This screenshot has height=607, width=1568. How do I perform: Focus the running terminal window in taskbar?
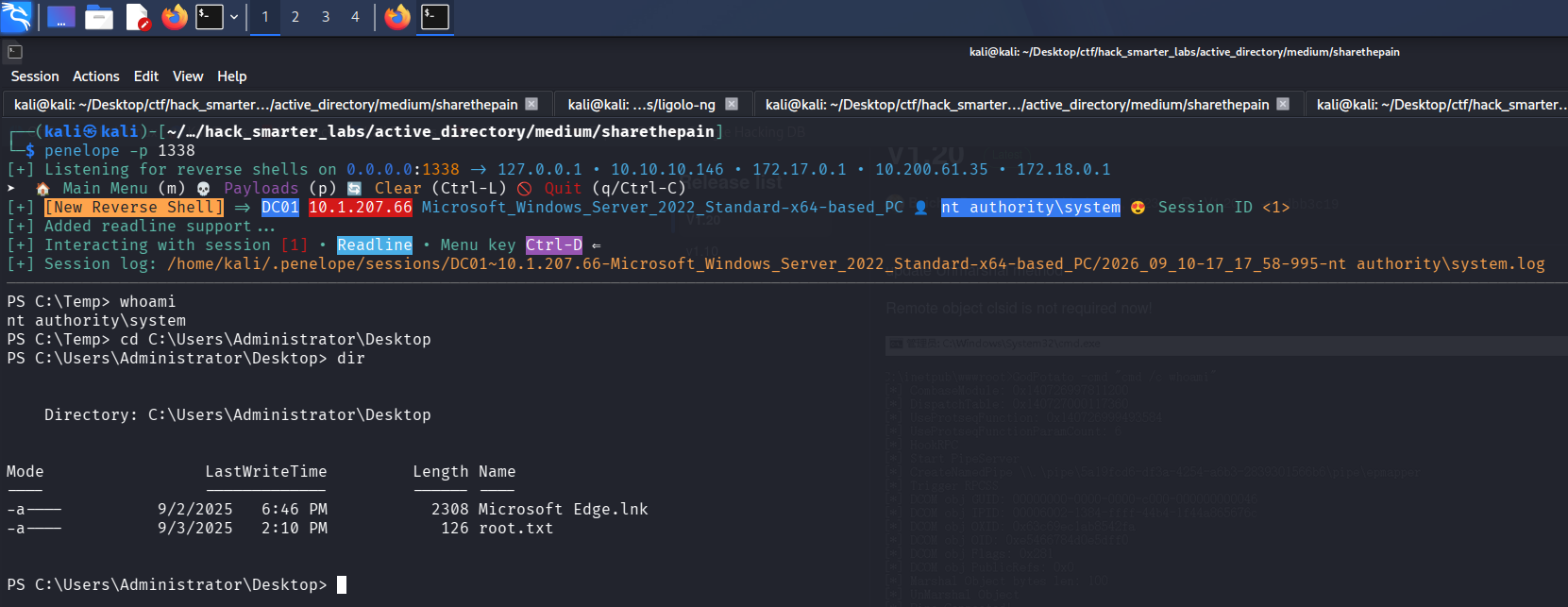tap(435, 17)
